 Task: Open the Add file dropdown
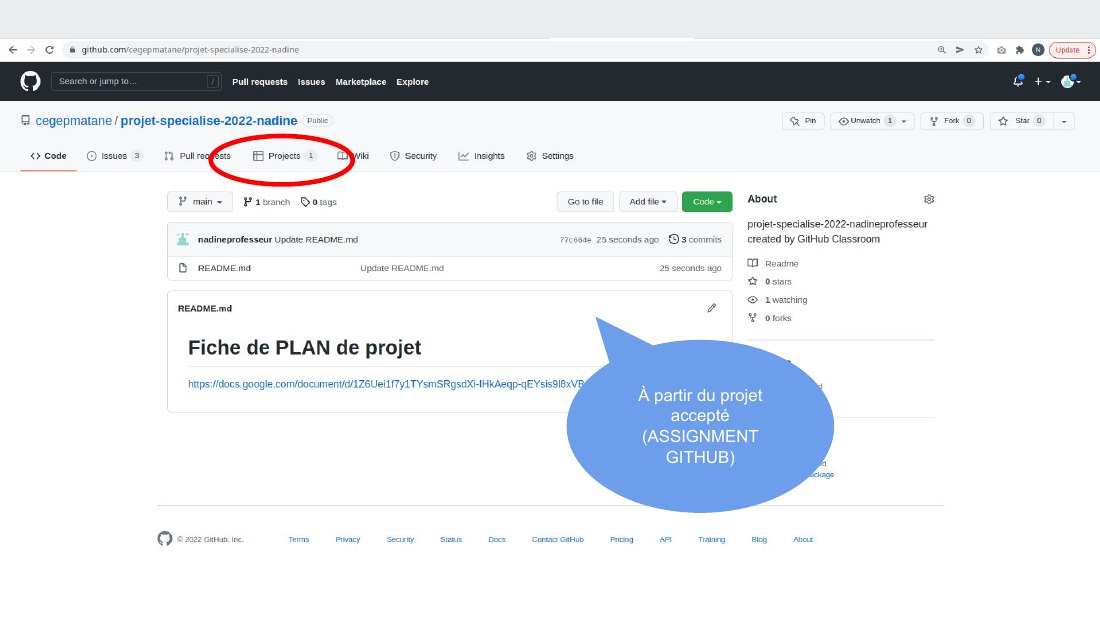[x=648, y=201]
